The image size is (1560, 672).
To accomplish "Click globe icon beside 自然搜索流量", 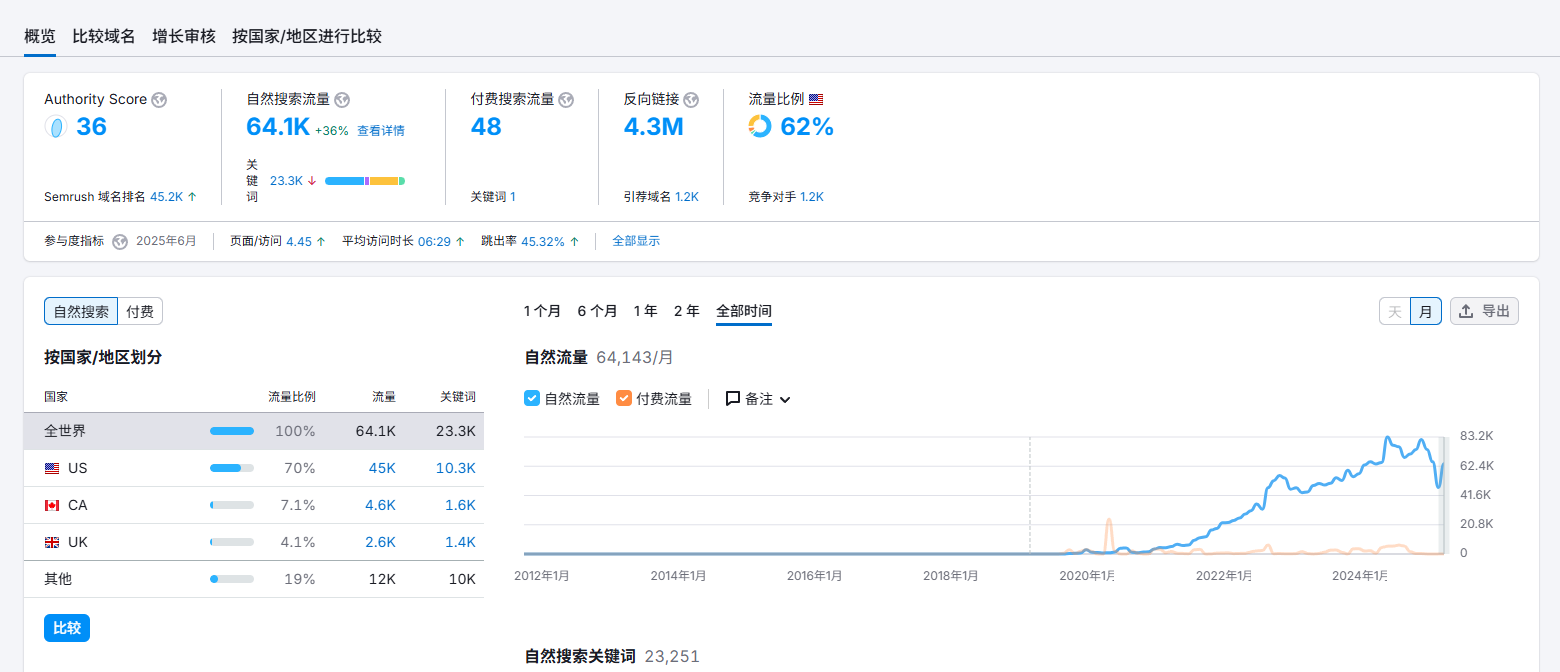I will click(x=342, y=100).
